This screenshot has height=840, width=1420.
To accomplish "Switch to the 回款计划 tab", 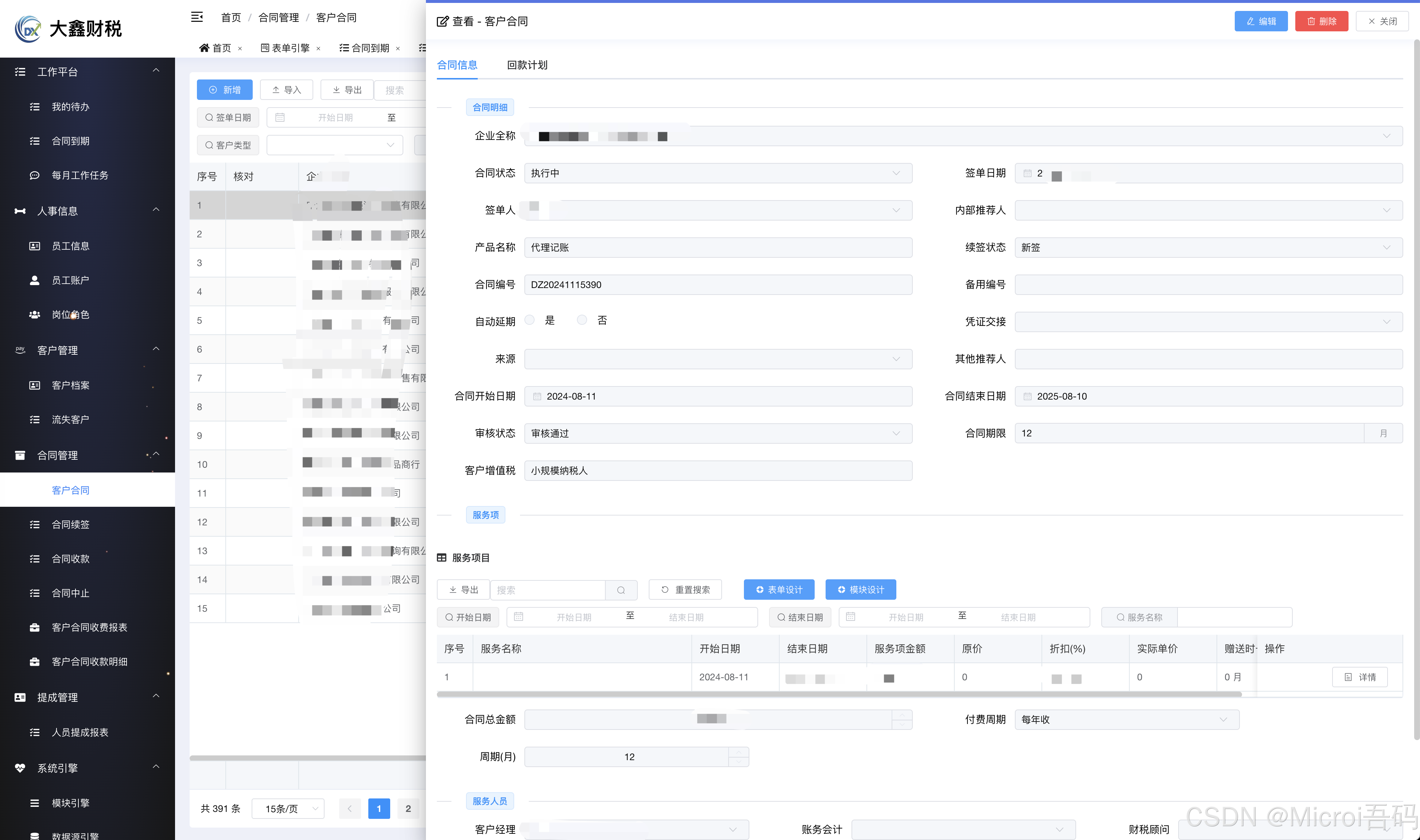I will pos(527,65).
